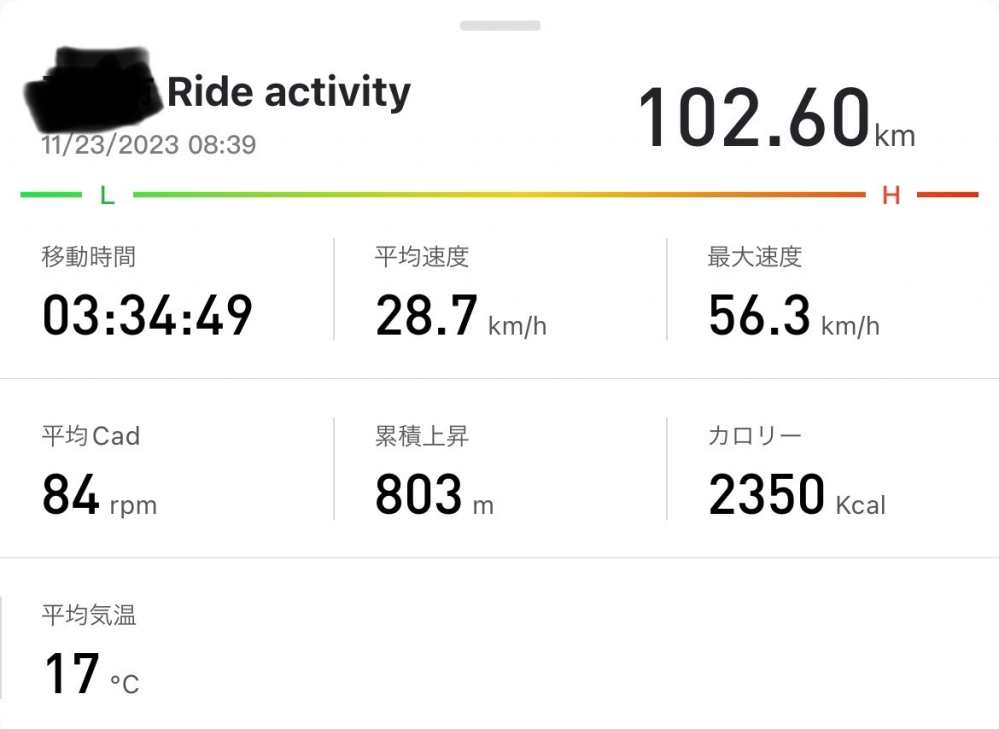Tap the 03:34:49 moving time value

[147, 316]
